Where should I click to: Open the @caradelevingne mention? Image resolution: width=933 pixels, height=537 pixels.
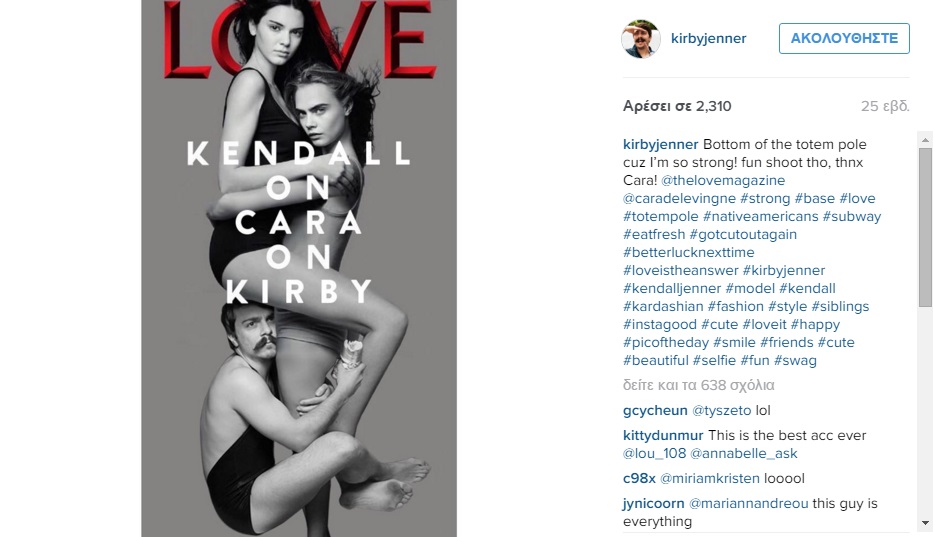tap(679, 198)
